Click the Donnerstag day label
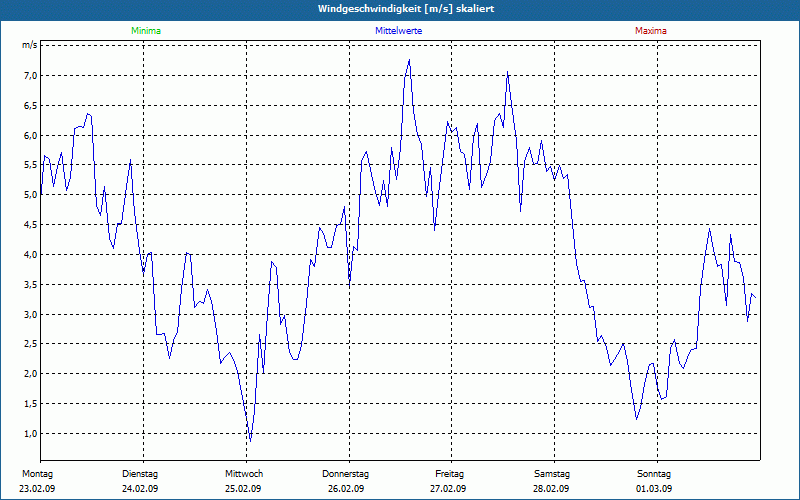 pos(345,474)
